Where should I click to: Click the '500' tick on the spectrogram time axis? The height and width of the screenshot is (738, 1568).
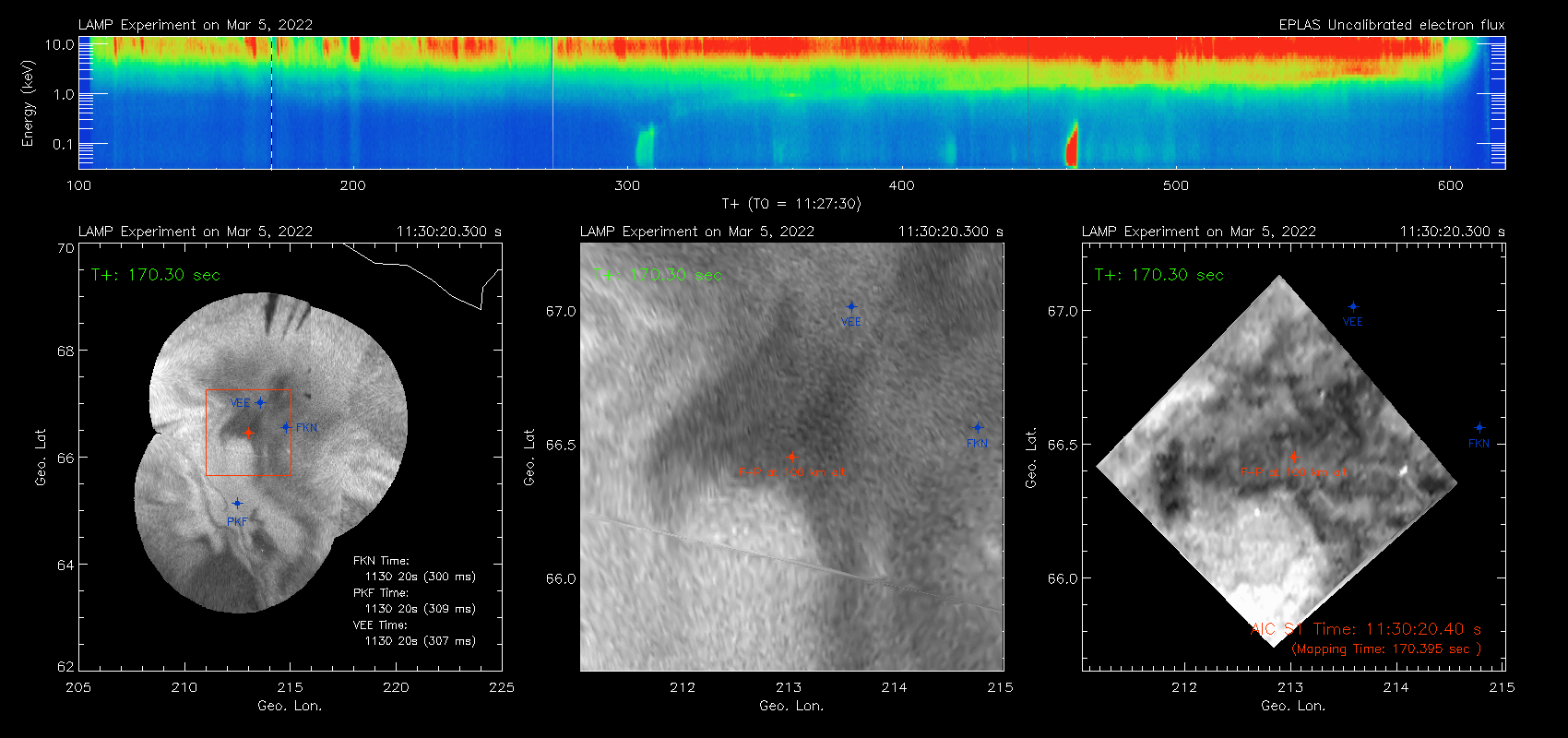1176,185
